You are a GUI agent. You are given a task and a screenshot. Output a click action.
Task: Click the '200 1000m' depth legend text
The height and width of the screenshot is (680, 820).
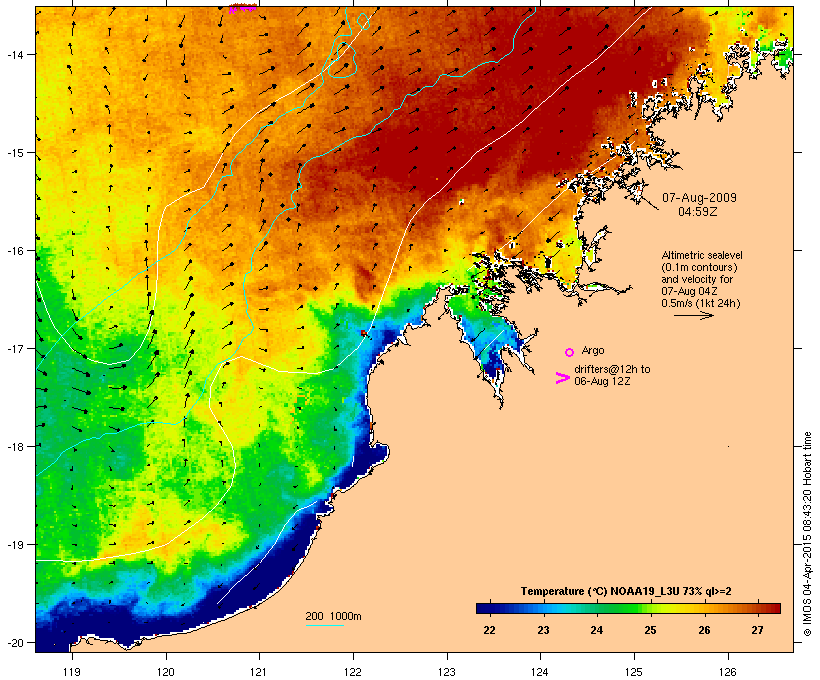pyautogui.click(x=333, y=616)
